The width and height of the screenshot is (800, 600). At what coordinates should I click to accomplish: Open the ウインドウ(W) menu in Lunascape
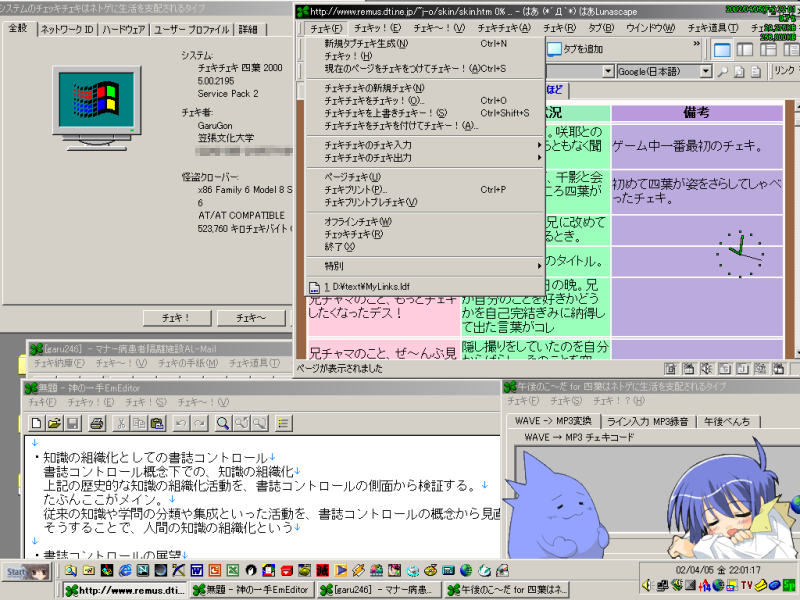pyautogui.click(x=651, y=28)
